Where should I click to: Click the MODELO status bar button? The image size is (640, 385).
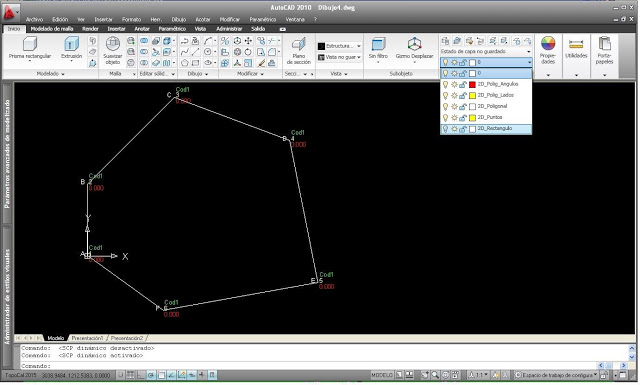(382, 375)
